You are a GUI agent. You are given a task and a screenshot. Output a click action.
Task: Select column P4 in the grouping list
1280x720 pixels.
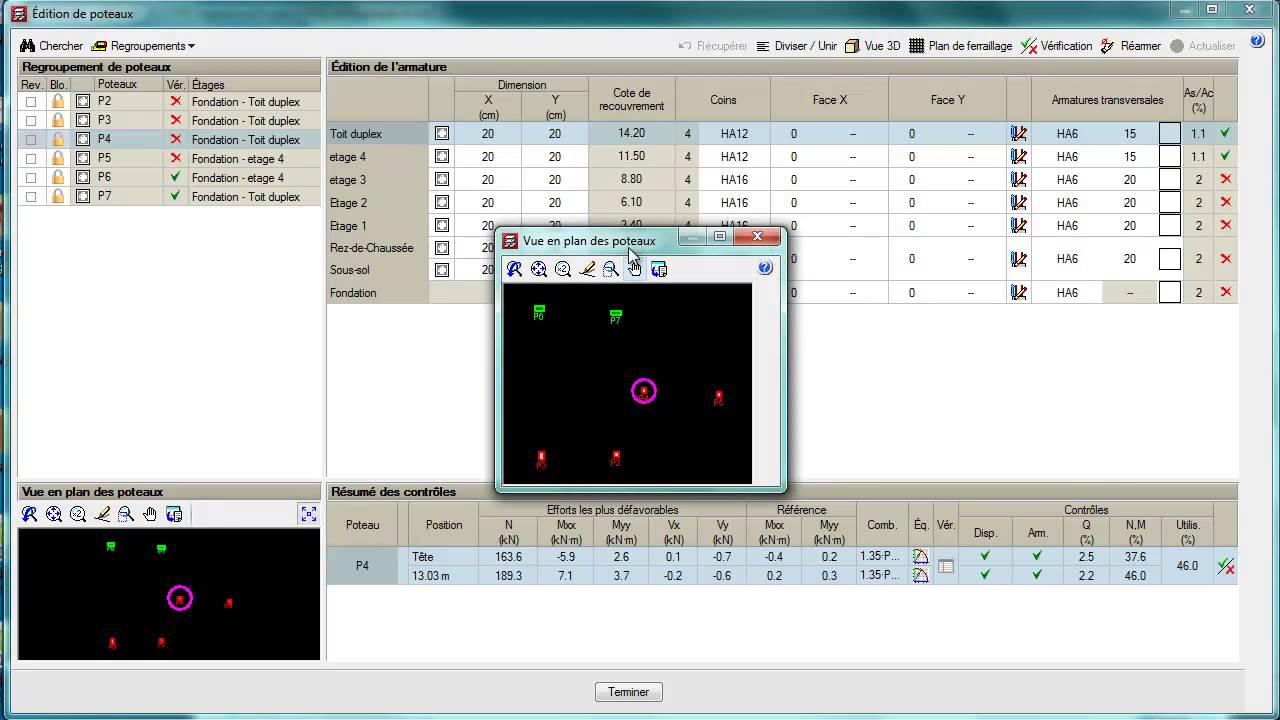(171, 140)
